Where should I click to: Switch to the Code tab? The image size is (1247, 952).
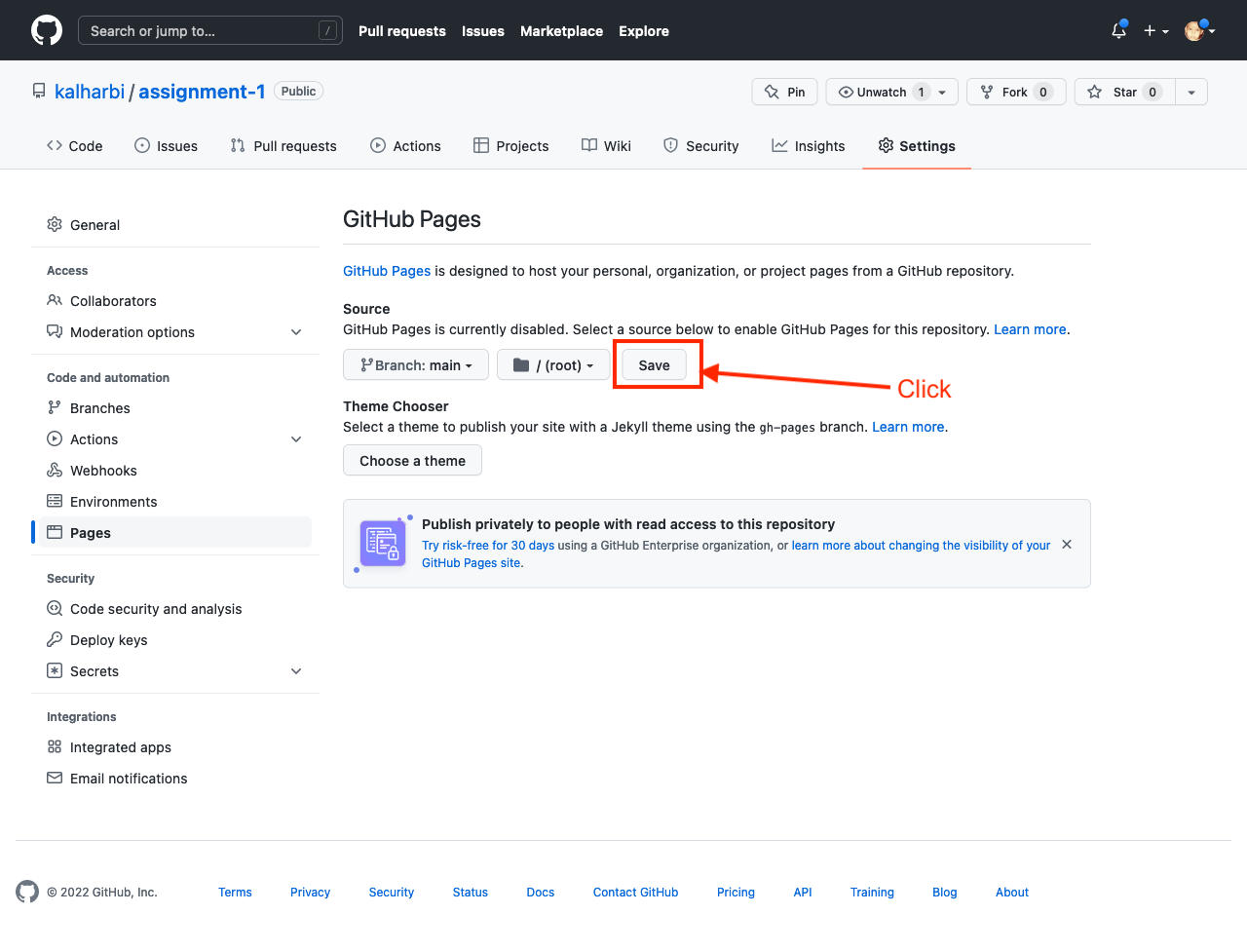click(75, 146)
